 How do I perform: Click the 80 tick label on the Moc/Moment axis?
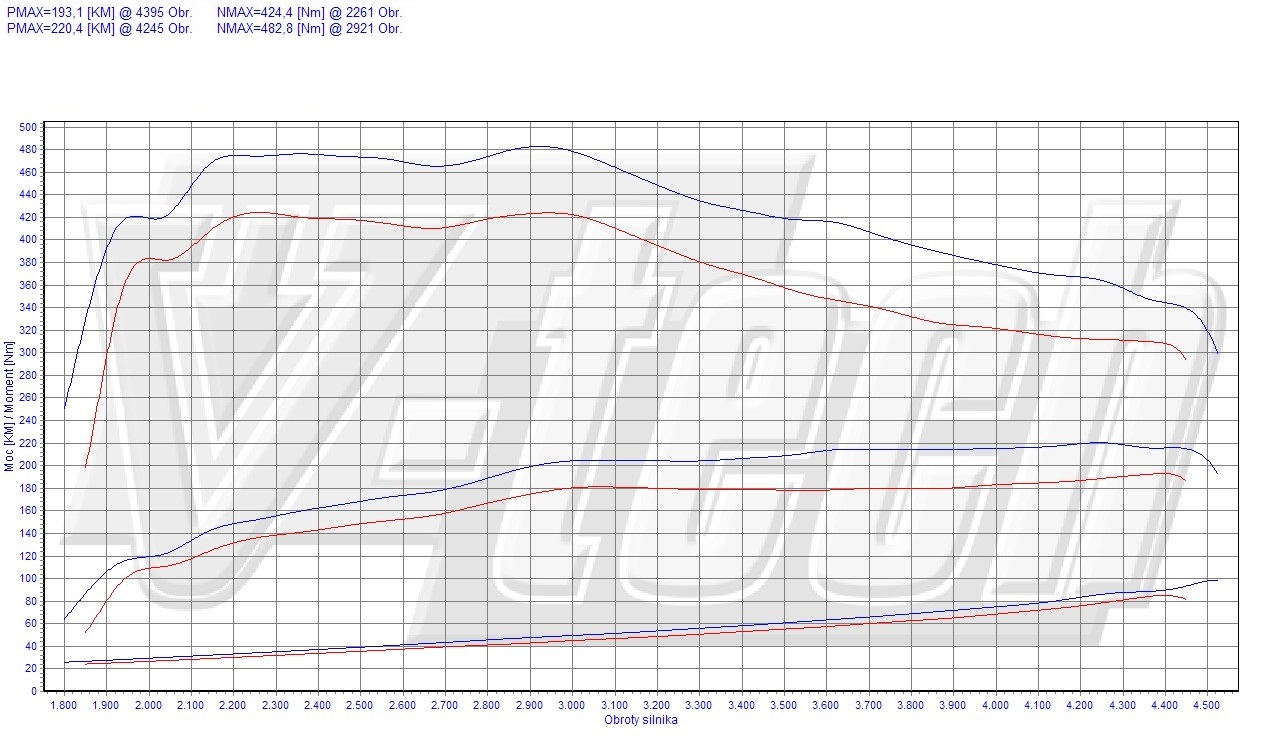point(30,601)
